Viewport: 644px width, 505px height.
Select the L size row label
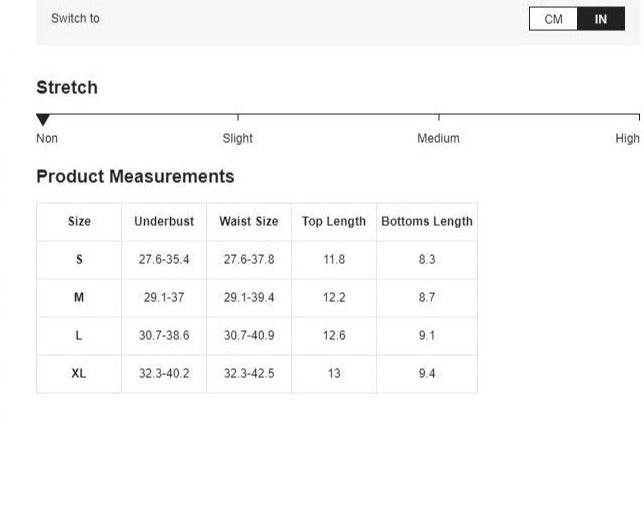(x=79, y=335)
